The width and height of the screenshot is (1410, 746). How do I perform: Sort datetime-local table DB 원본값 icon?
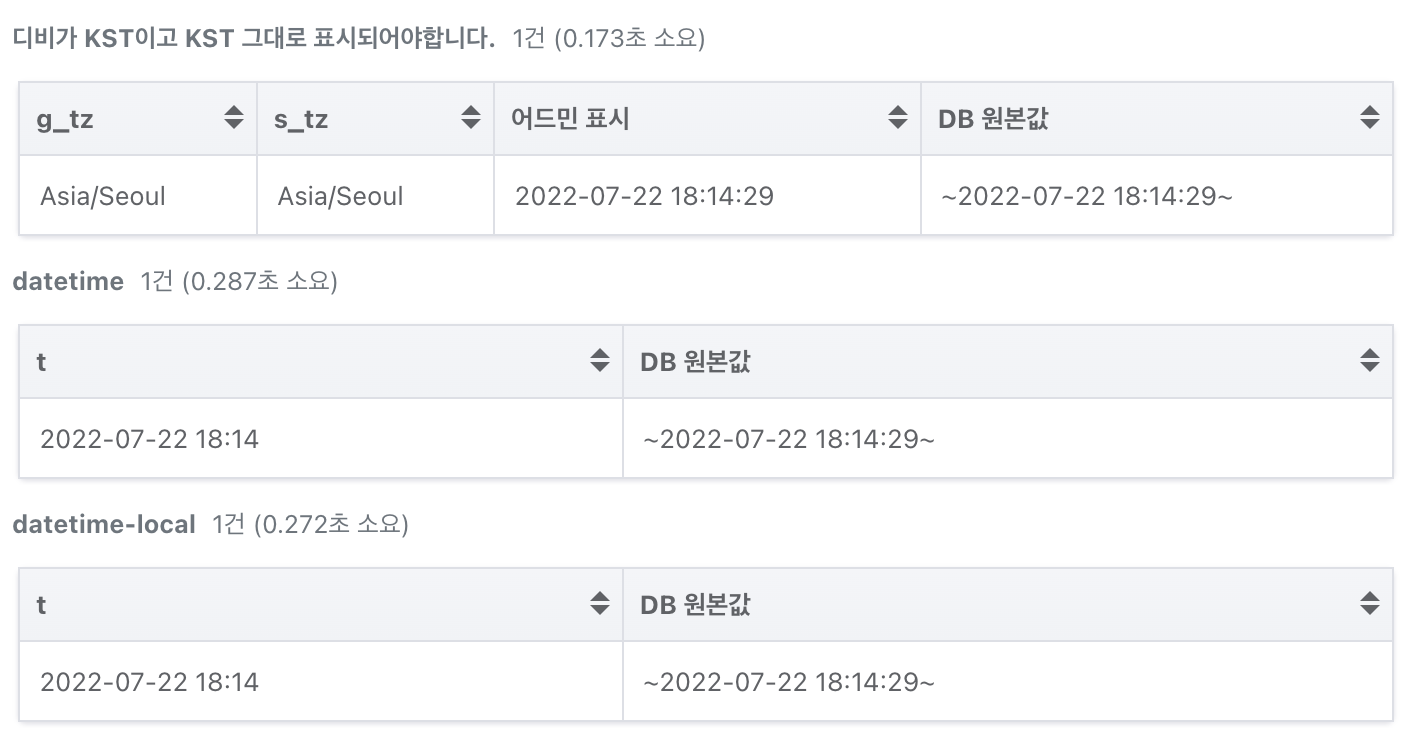tap(1369, 604)
